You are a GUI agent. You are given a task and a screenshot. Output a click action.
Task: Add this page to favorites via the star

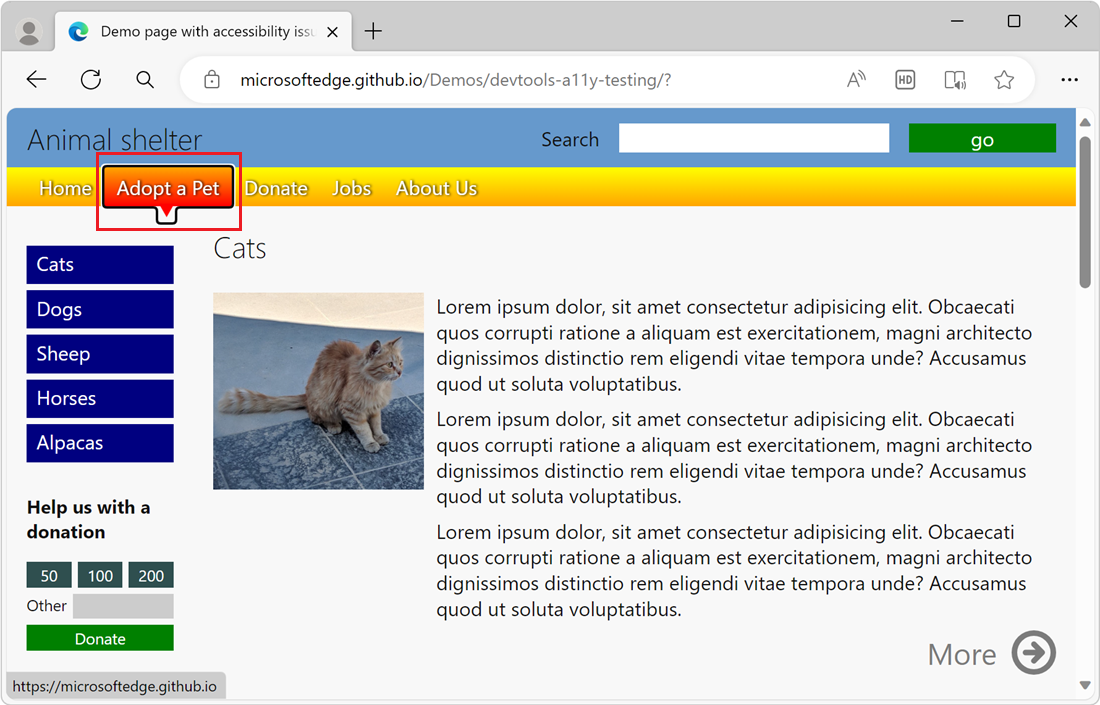pyautogui.click(x=1004, y=79)
